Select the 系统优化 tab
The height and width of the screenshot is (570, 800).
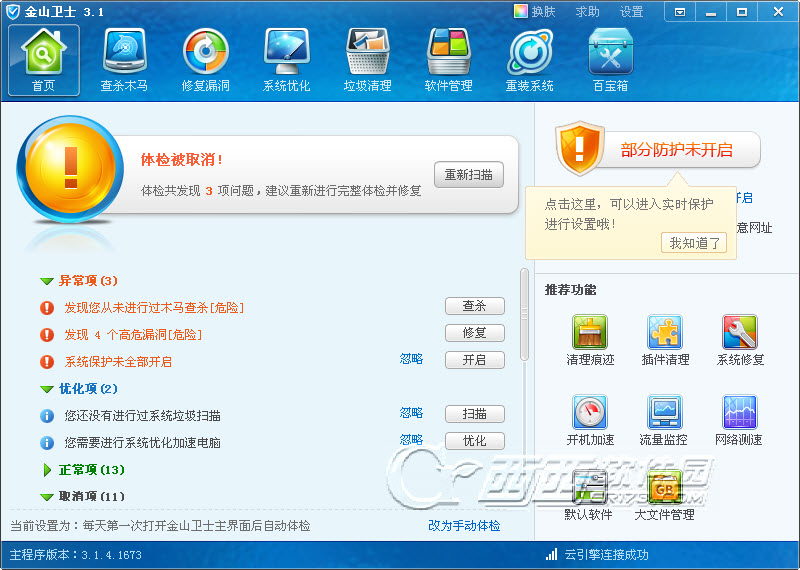286,60
